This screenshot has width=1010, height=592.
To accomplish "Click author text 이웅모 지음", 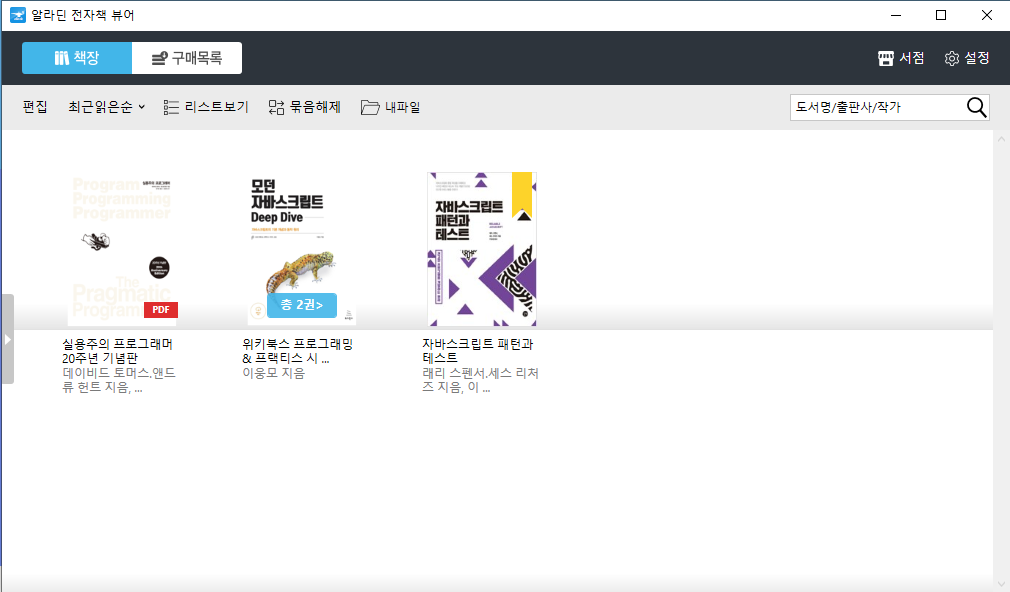I will click(x=274, y=373).
